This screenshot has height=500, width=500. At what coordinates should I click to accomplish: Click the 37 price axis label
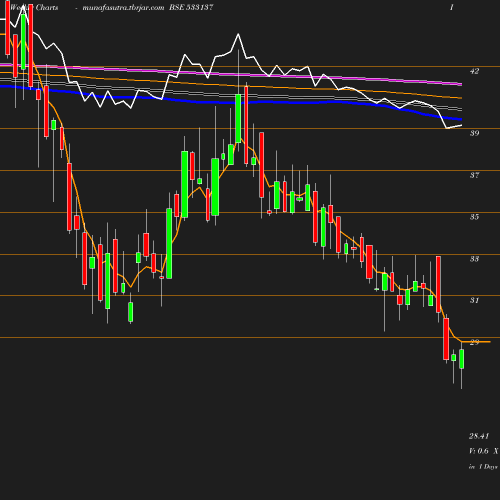point(474,175)
